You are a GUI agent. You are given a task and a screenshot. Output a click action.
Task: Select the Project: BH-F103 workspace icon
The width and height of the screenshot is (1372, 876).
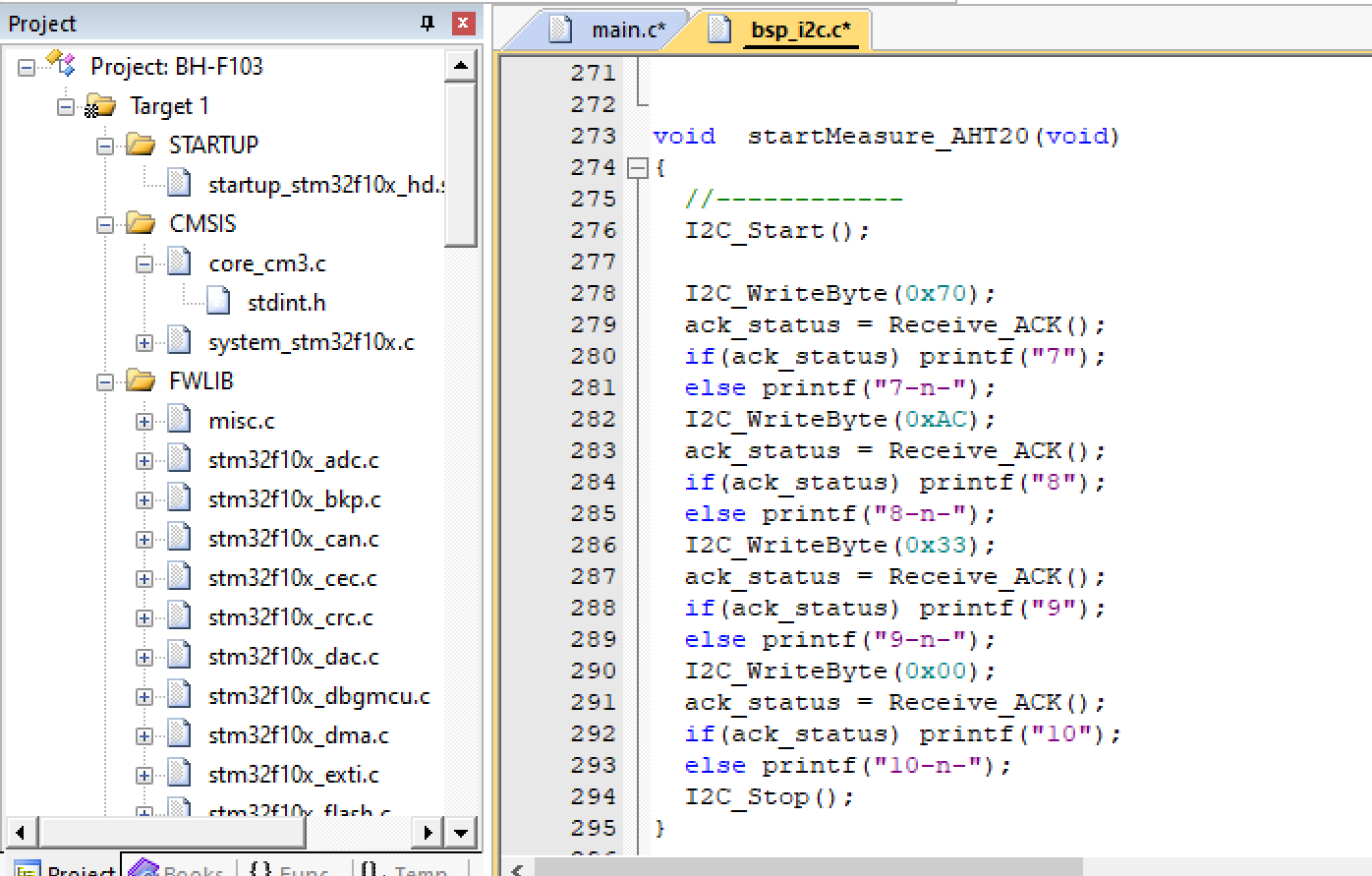pos(61,65)
